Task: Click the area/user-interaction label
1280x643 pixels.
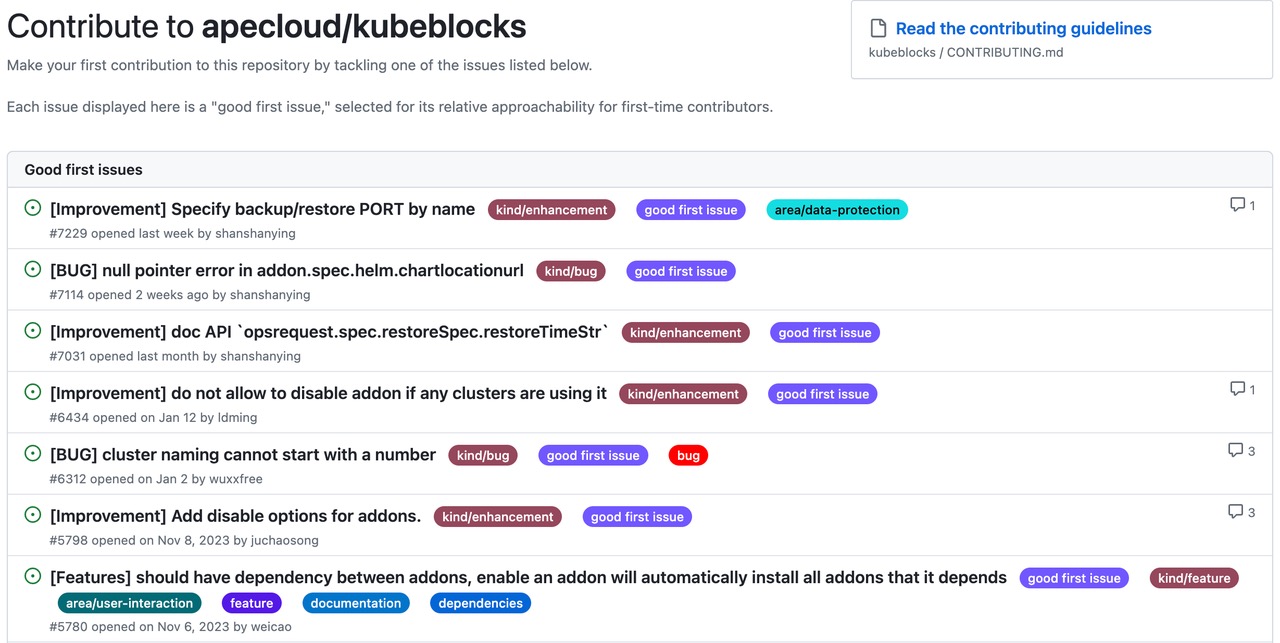Action: coord(129,603)
